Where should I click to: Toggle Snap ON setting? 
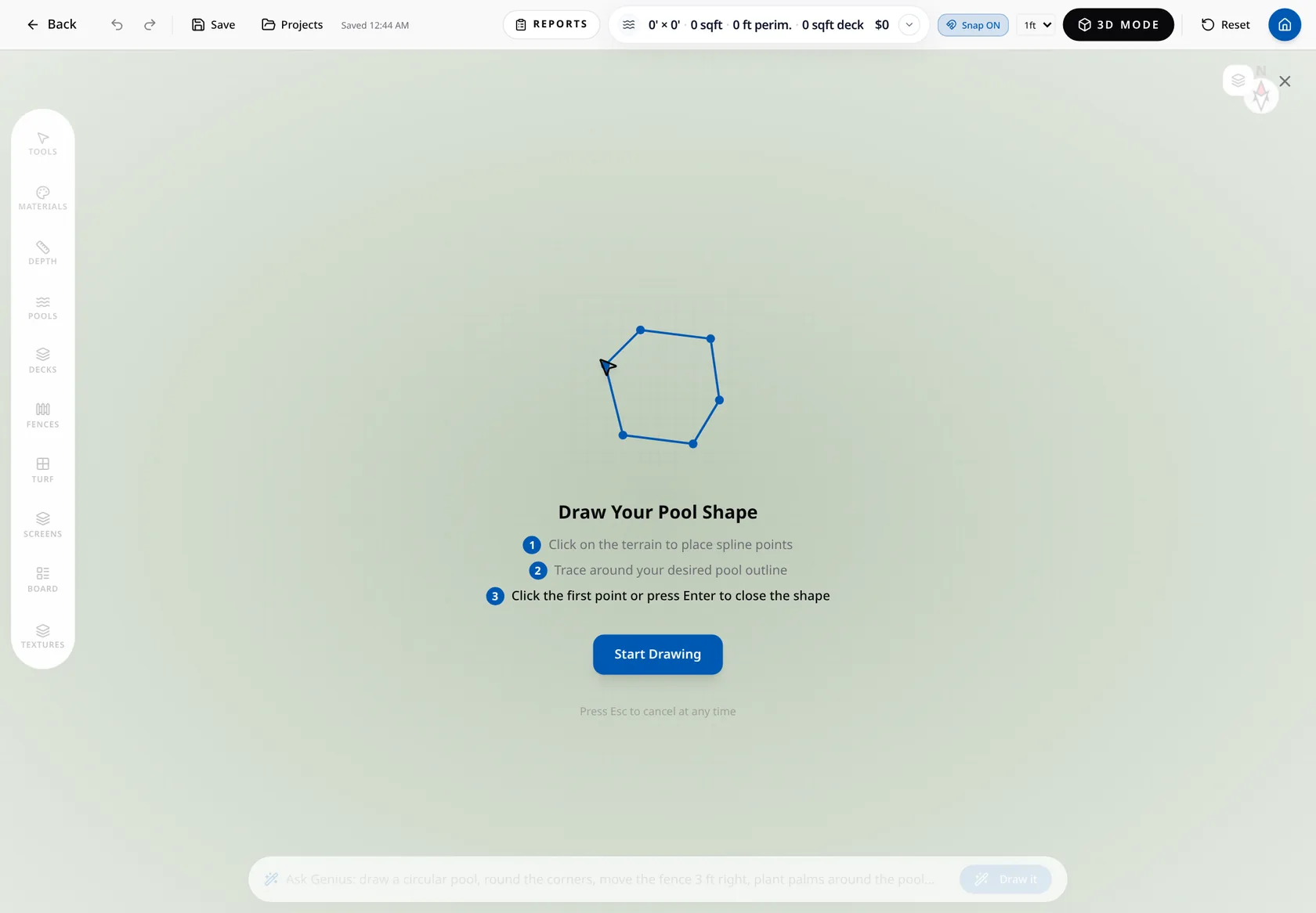pyautogui.click(x=973, y=25)
